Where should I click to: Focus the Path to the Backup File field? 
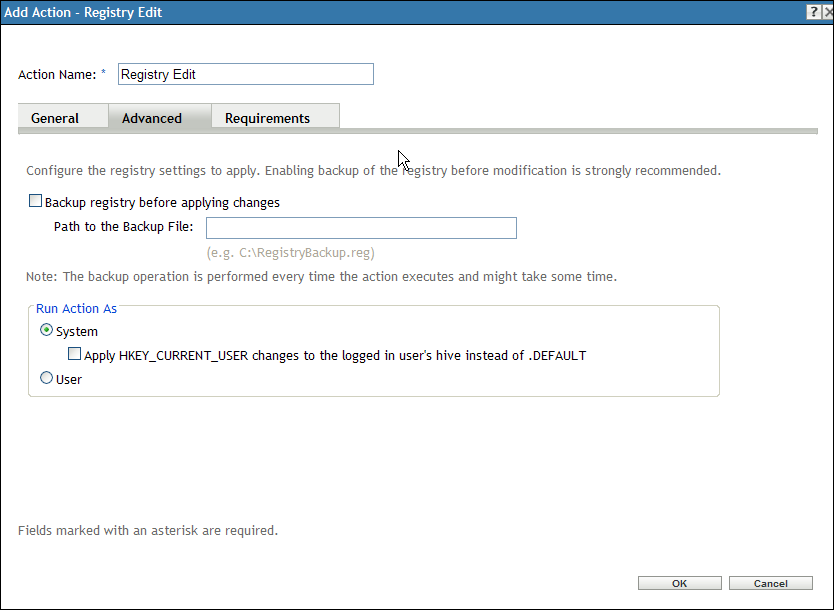click(360, 227)
